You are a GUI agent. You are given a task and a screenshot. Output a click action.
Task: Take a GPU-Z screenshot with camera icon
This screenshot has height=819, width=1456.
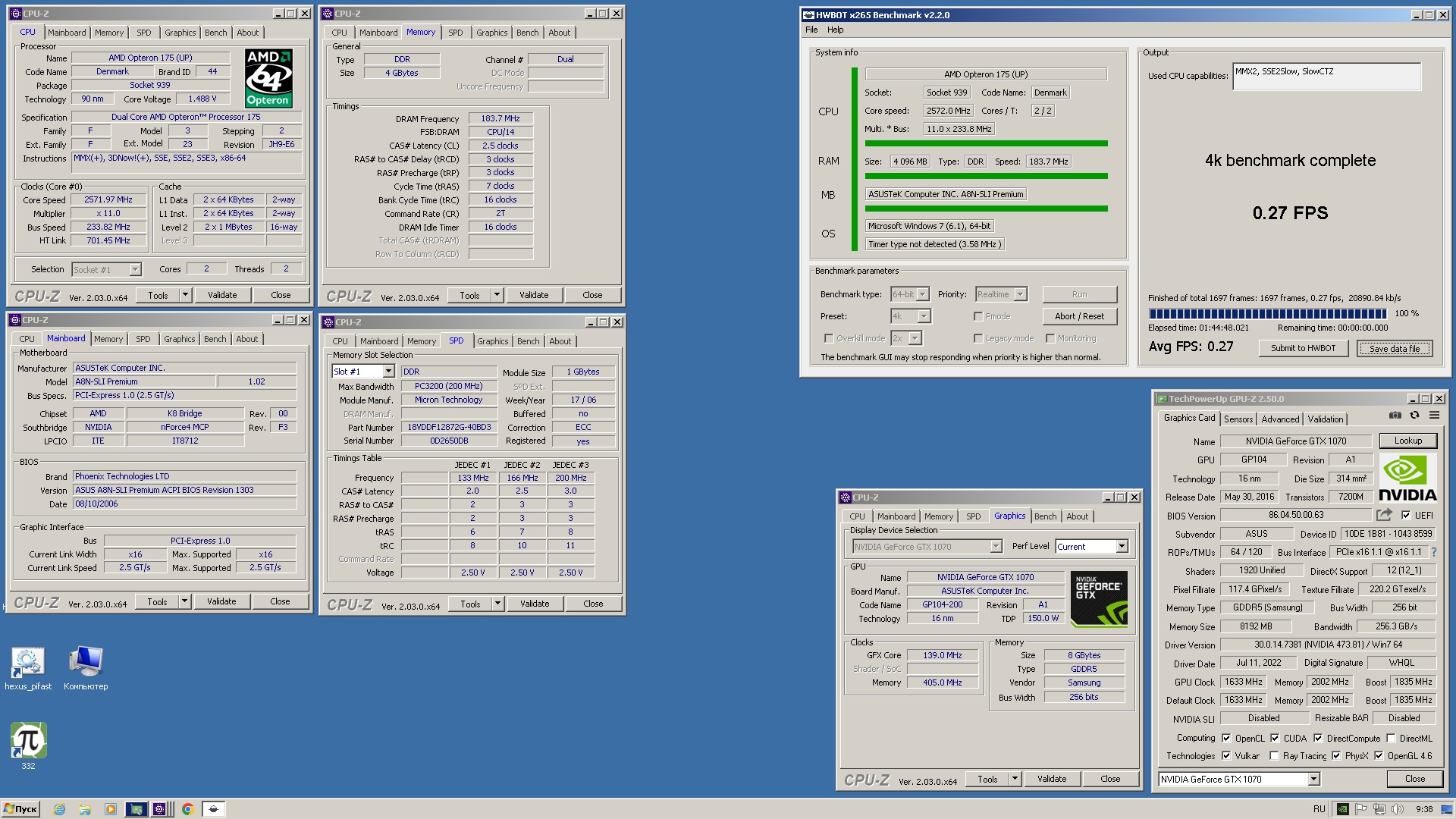click(1395, 416)
